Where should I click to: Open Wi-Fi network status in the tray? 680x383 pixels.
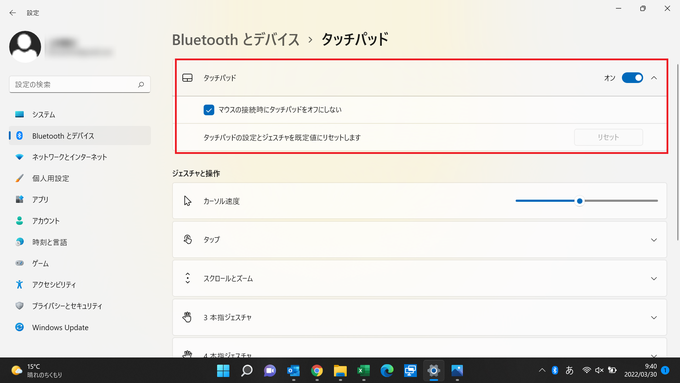(x=586, y=370)
